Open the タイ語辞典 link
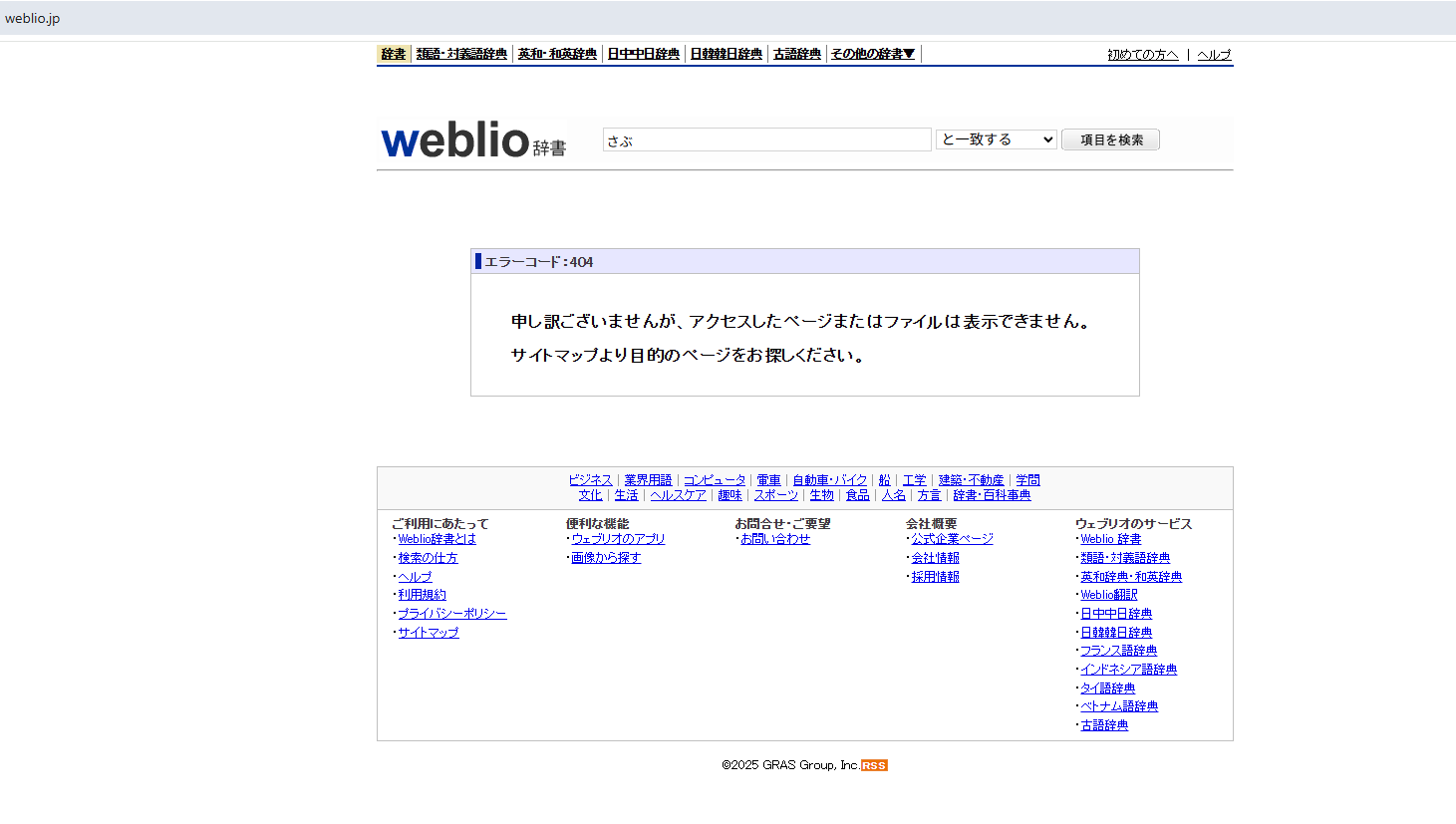Screen dimensions: 1456x824 [x=1108, y=688]
